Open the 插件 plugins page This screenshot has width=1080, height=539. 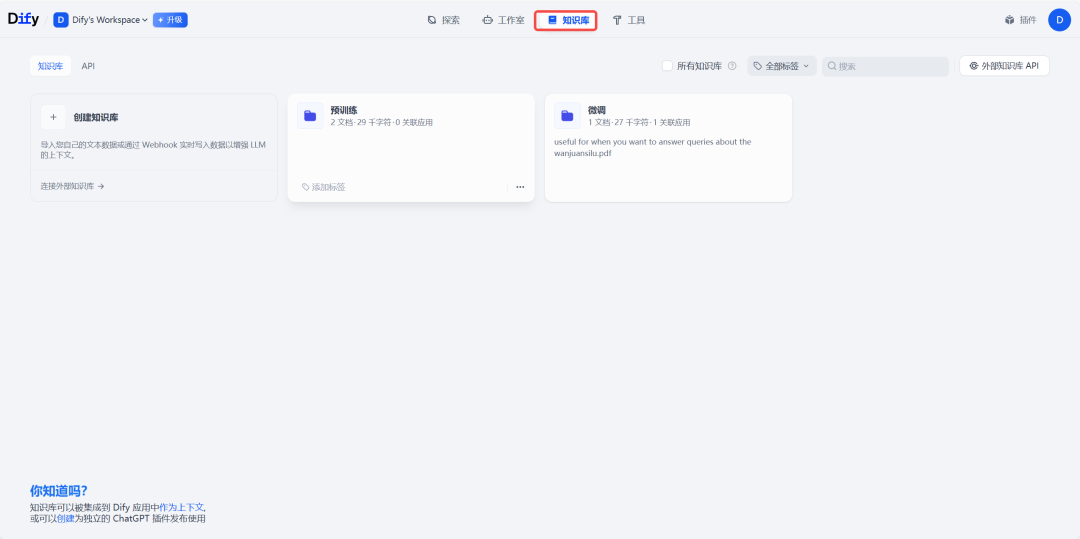pyautogui.click(x=1020, y=20)
